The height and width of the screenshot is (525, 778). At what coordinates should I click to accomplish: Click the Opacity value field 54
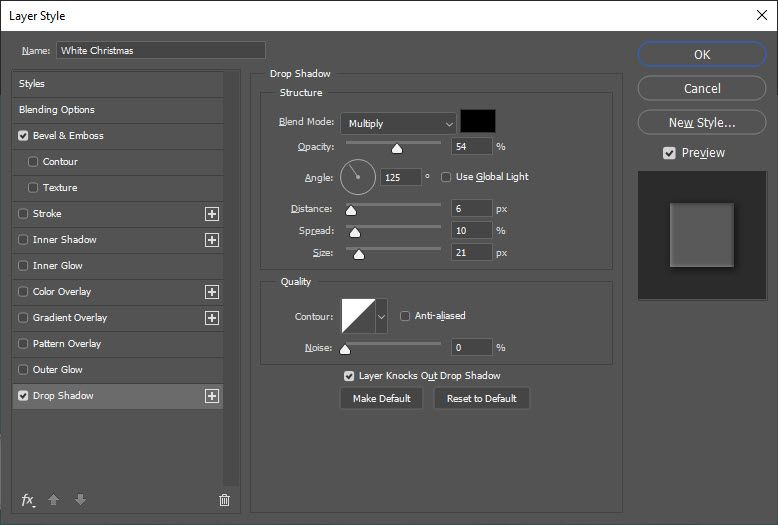click(471, 146)
